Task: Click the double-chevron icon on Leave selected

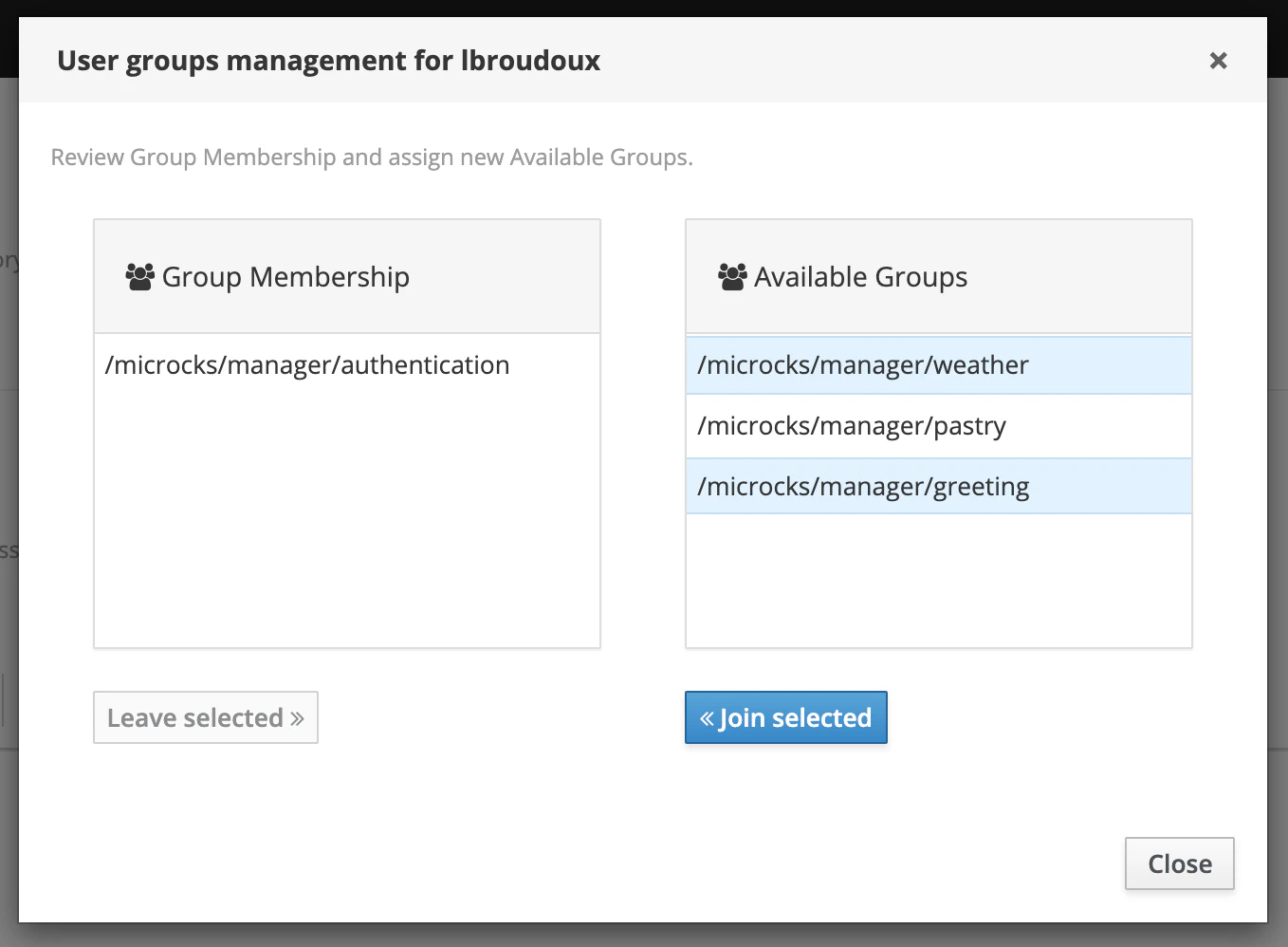Action: pos(298,718)
